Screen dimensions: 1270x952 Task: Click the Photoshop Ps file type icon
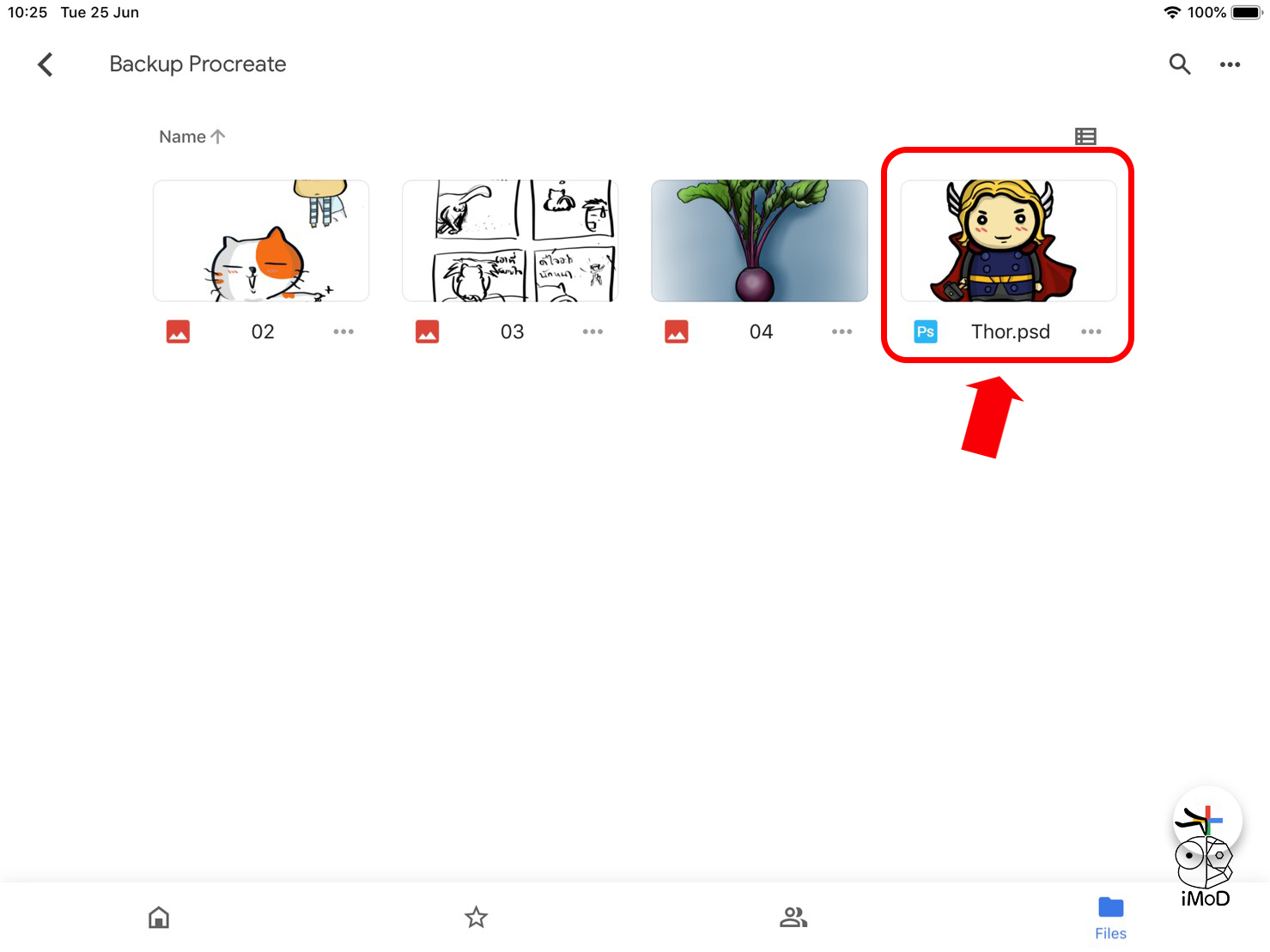926,331
